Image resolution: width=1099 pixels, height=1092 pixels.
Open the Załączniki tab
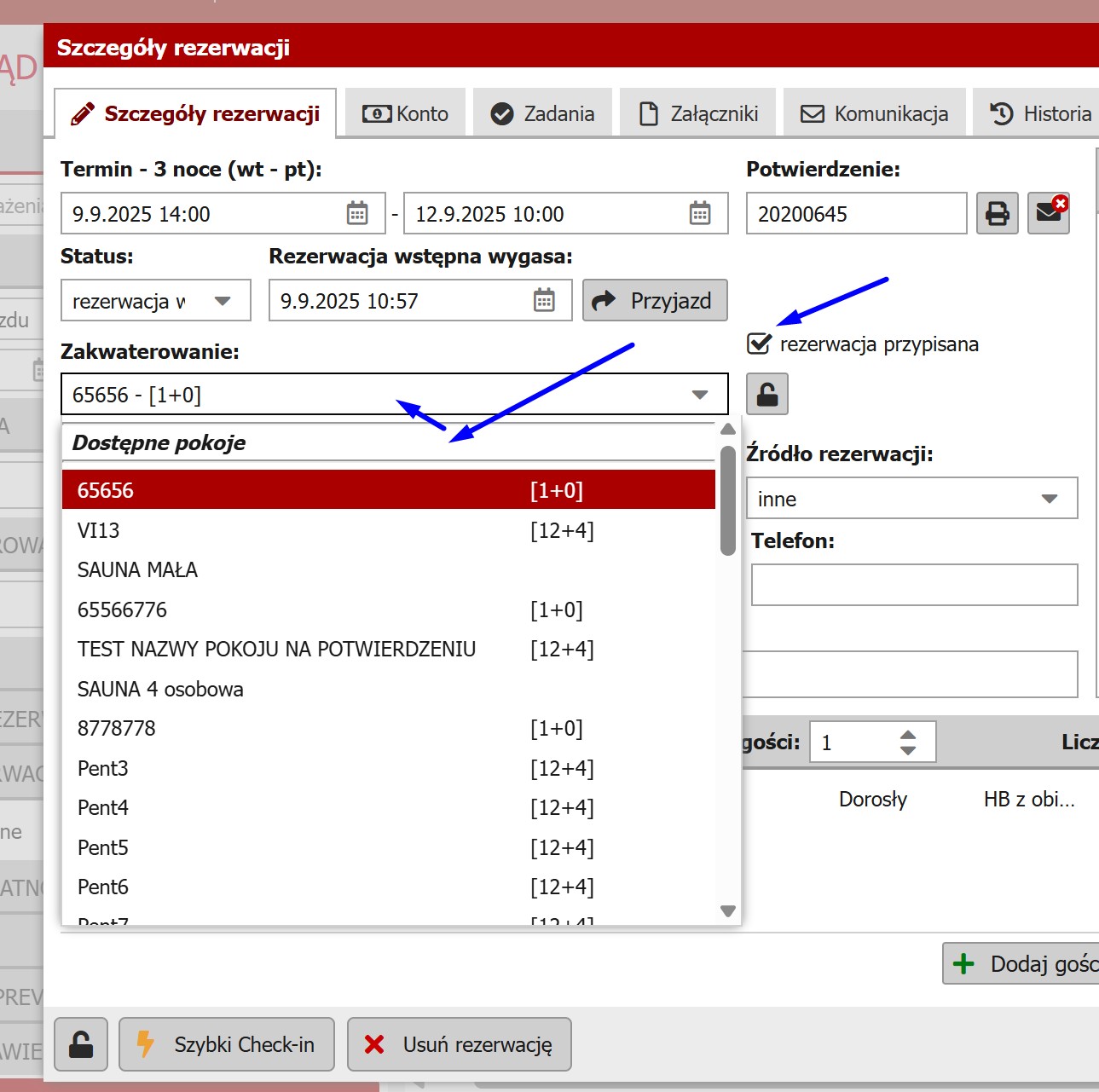pyautogui.click(x=697, y=113)
